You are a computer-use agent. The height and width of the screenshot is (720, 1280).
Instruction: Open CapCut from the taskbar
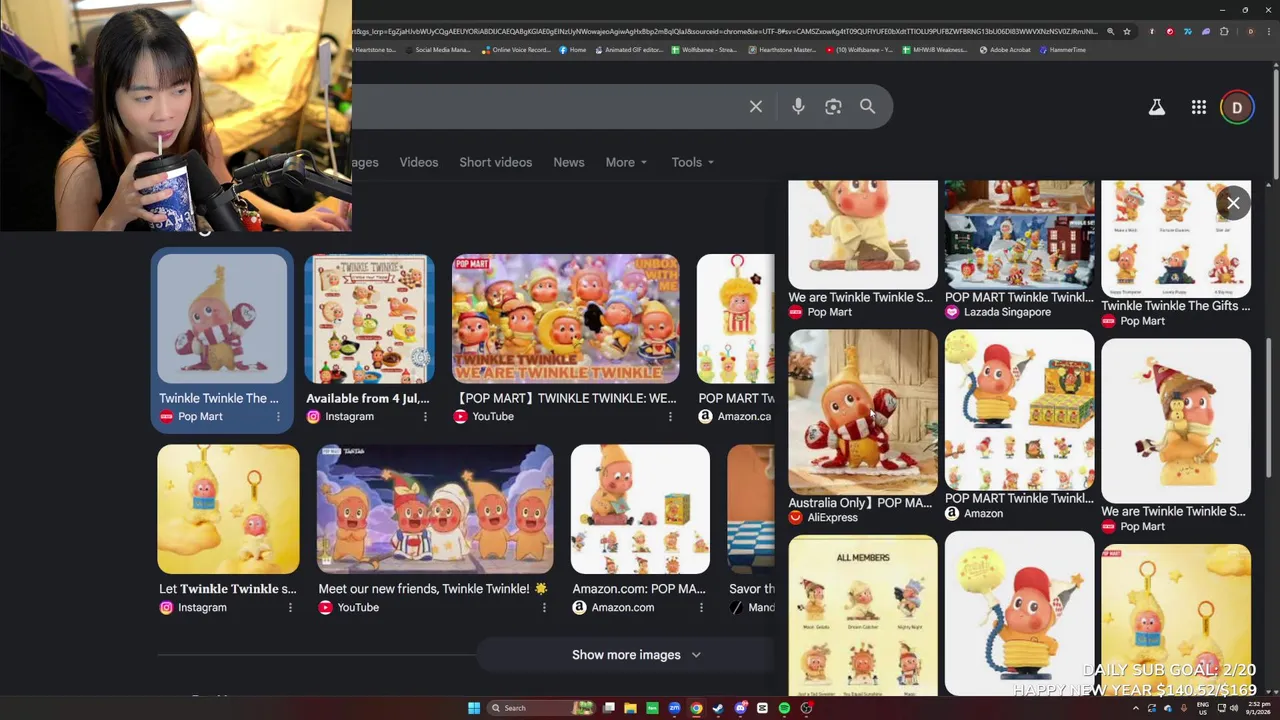point(762,708)
